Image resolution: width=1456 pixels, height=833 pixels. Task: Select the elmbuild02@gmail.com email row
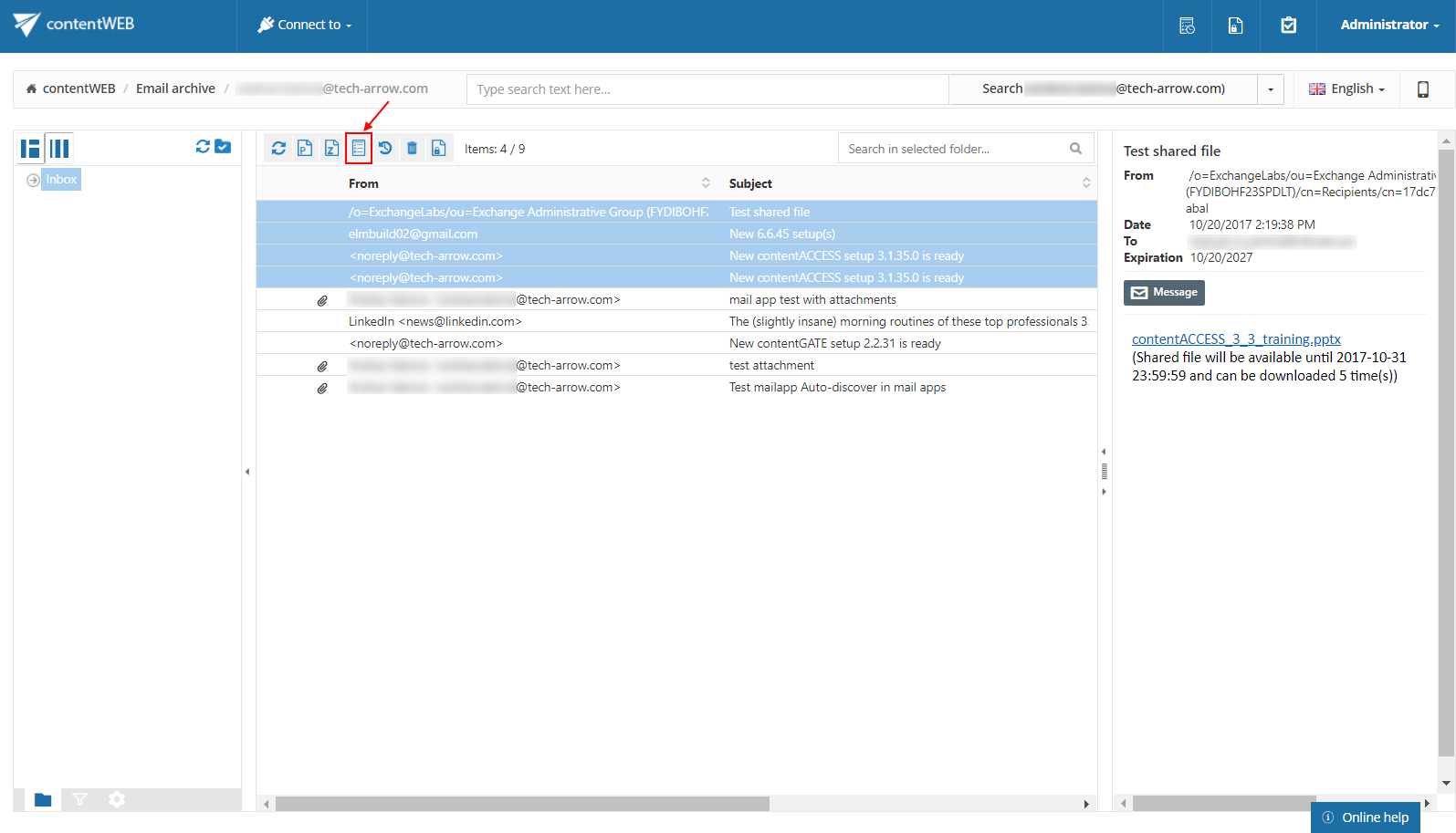[676, 234]
